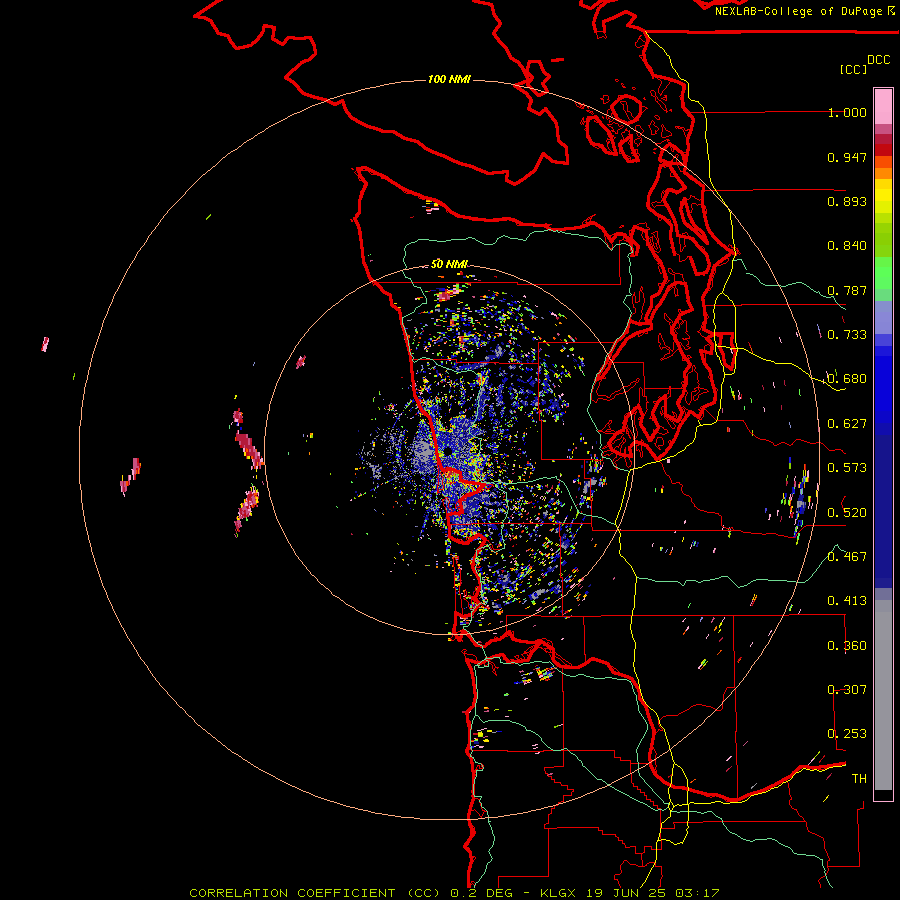Click the 0.2 DEG elevation text

(x=482, y=893)
